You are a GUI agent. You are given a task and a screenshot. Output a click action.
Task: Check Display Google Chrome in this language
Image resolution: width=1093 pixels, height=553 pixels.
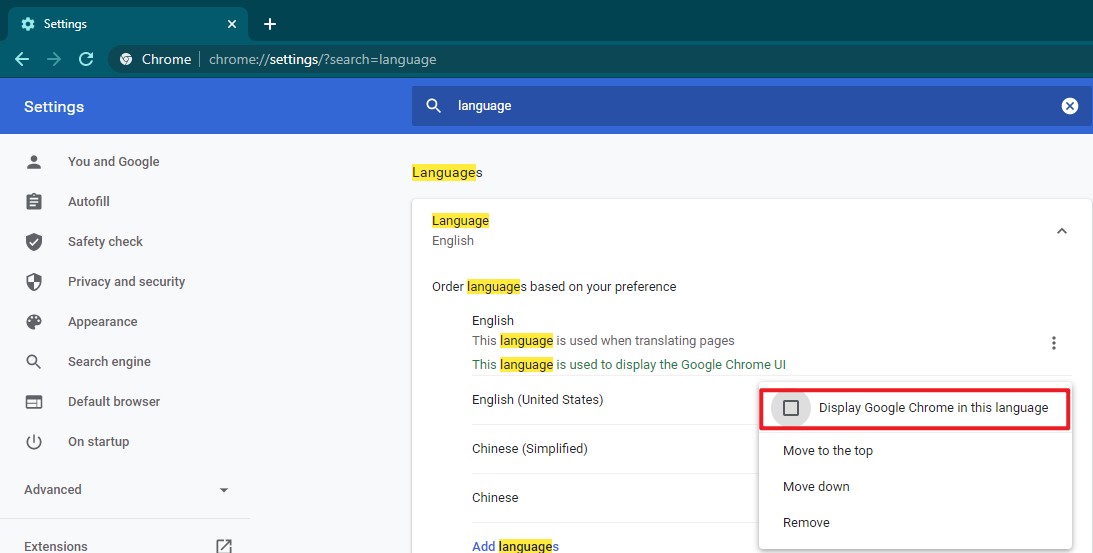click(790, 408)
